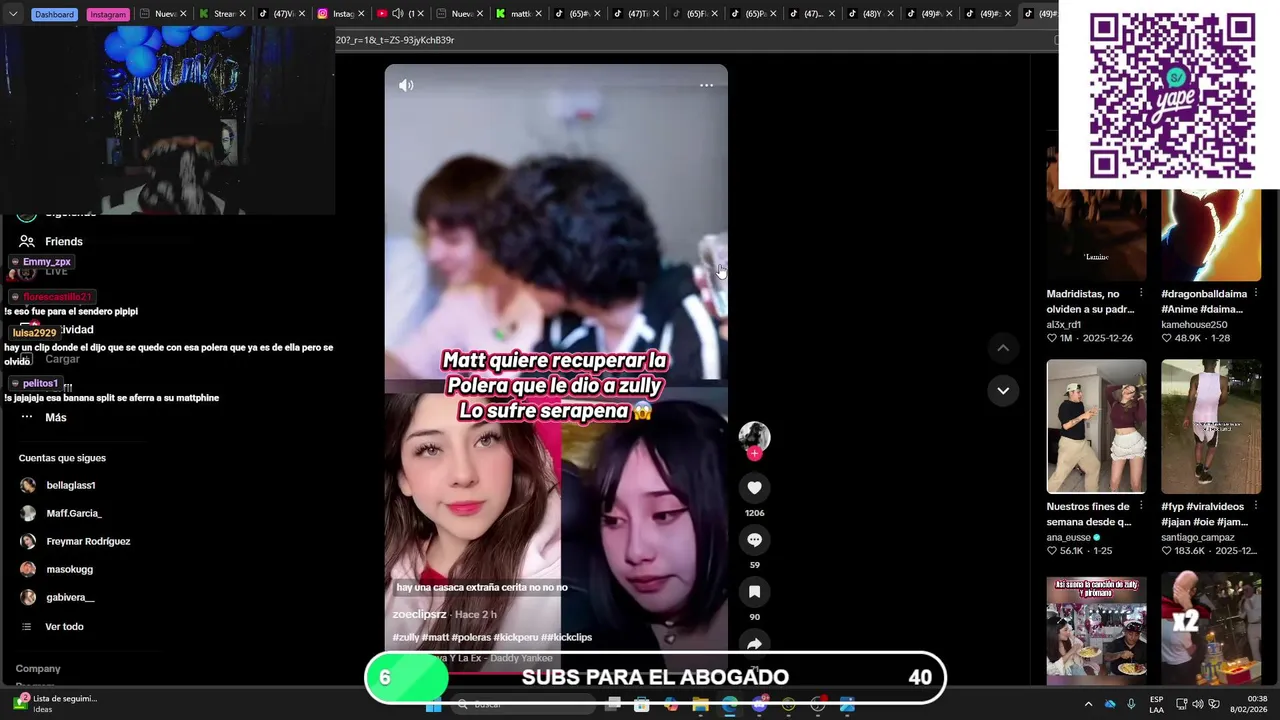The width and height of the screenshot is (1280, 720).
Task: Open masokugg profile avatar
Action: point(28,569)
